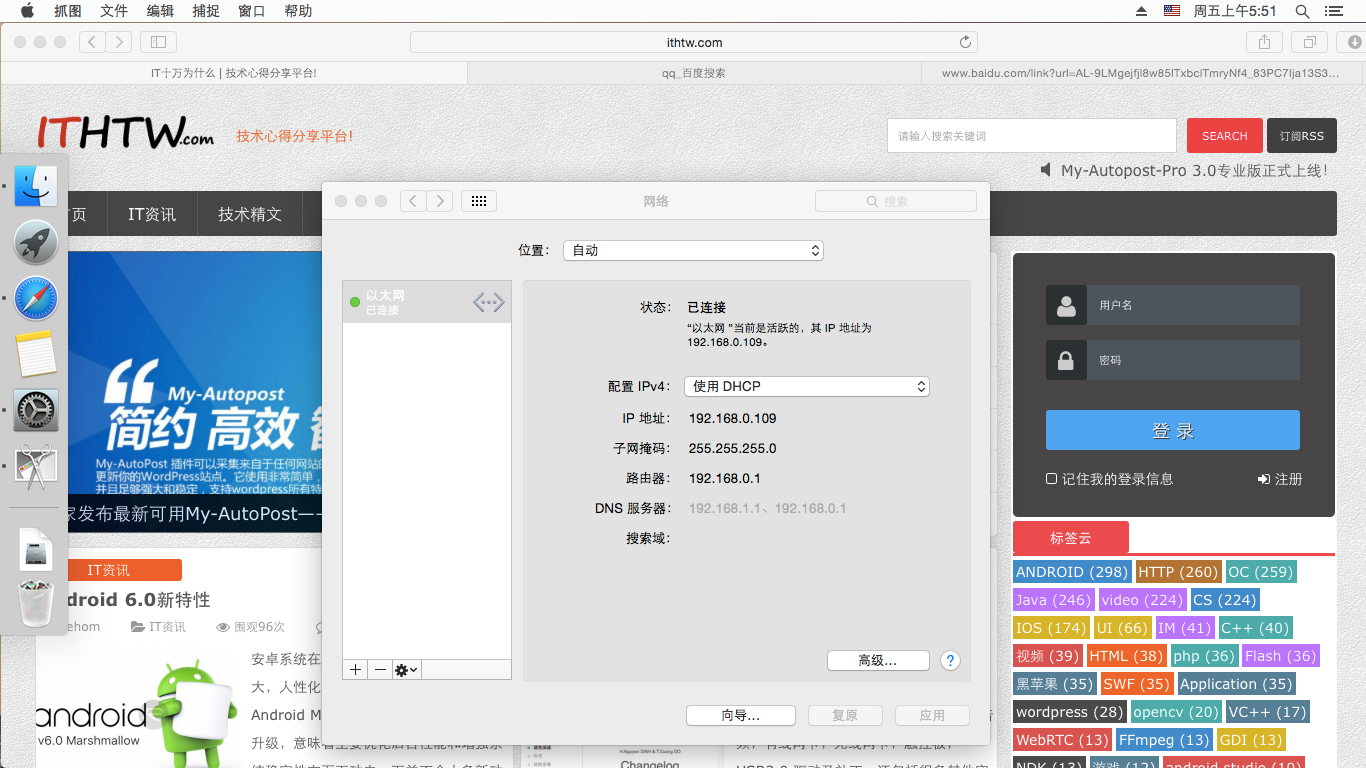The height and width of the screenshot is (768, 1366).
Task: Click Safari back navigation arrow
Action: tap(92, 42)
